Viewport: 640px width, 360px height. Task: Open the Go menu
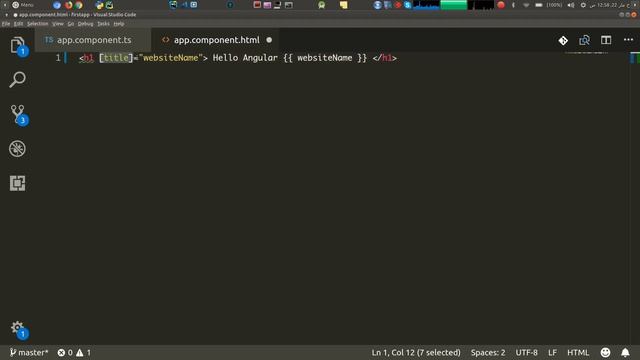pos(71,24)
